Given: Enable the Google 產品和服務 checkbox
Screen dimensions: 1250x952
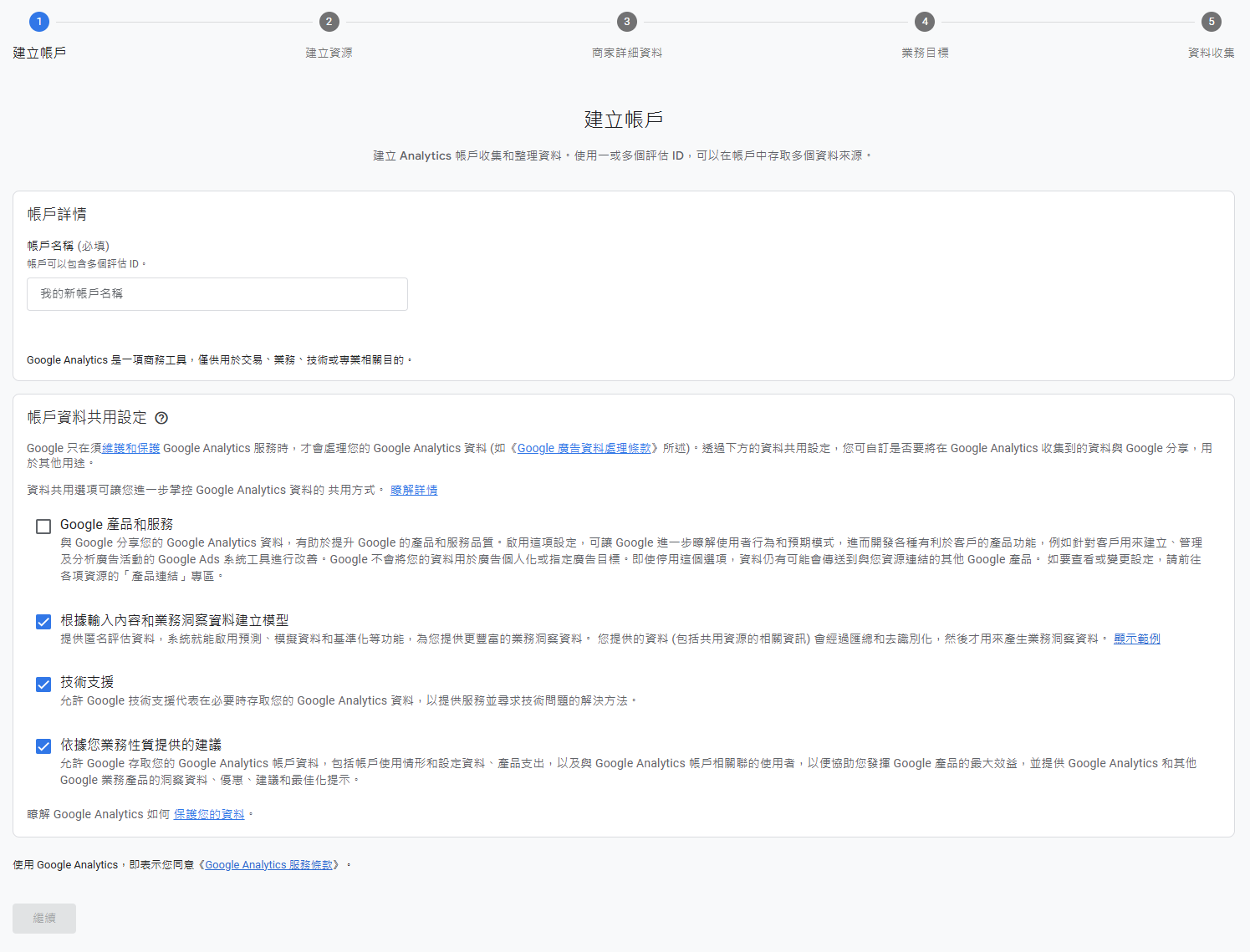Looking at the screenshot, I should tap(43, 526).
